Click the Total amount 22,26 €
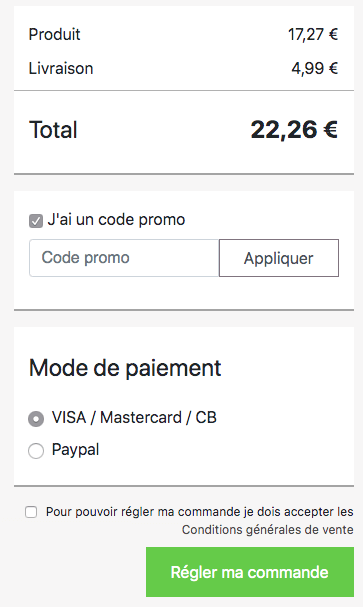Viewport: 363px width, 607px height. tap(294, 129)
